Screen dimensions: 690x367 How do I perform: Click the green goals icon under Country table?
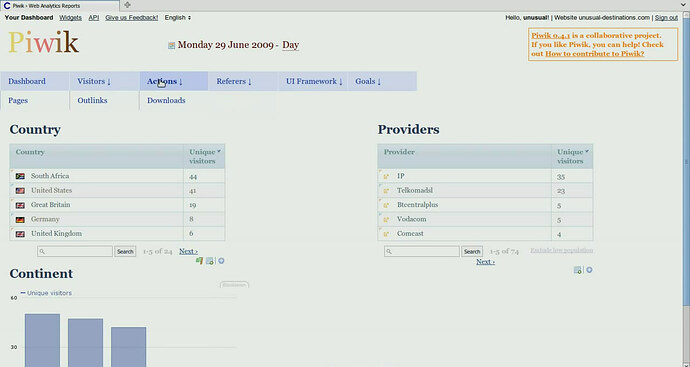click(x=199, y=261)
